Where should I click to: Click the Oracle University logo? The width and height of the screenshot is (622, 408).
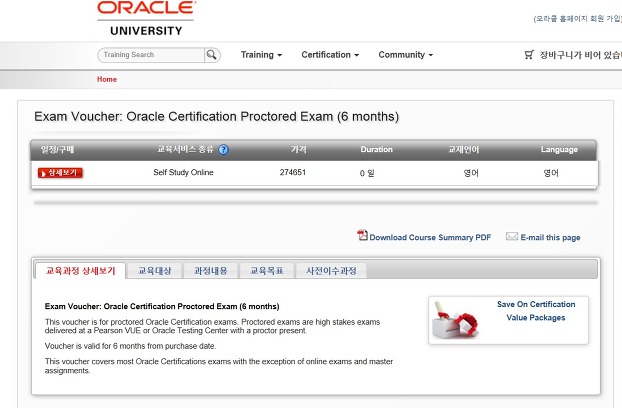(x=146, y=18)
